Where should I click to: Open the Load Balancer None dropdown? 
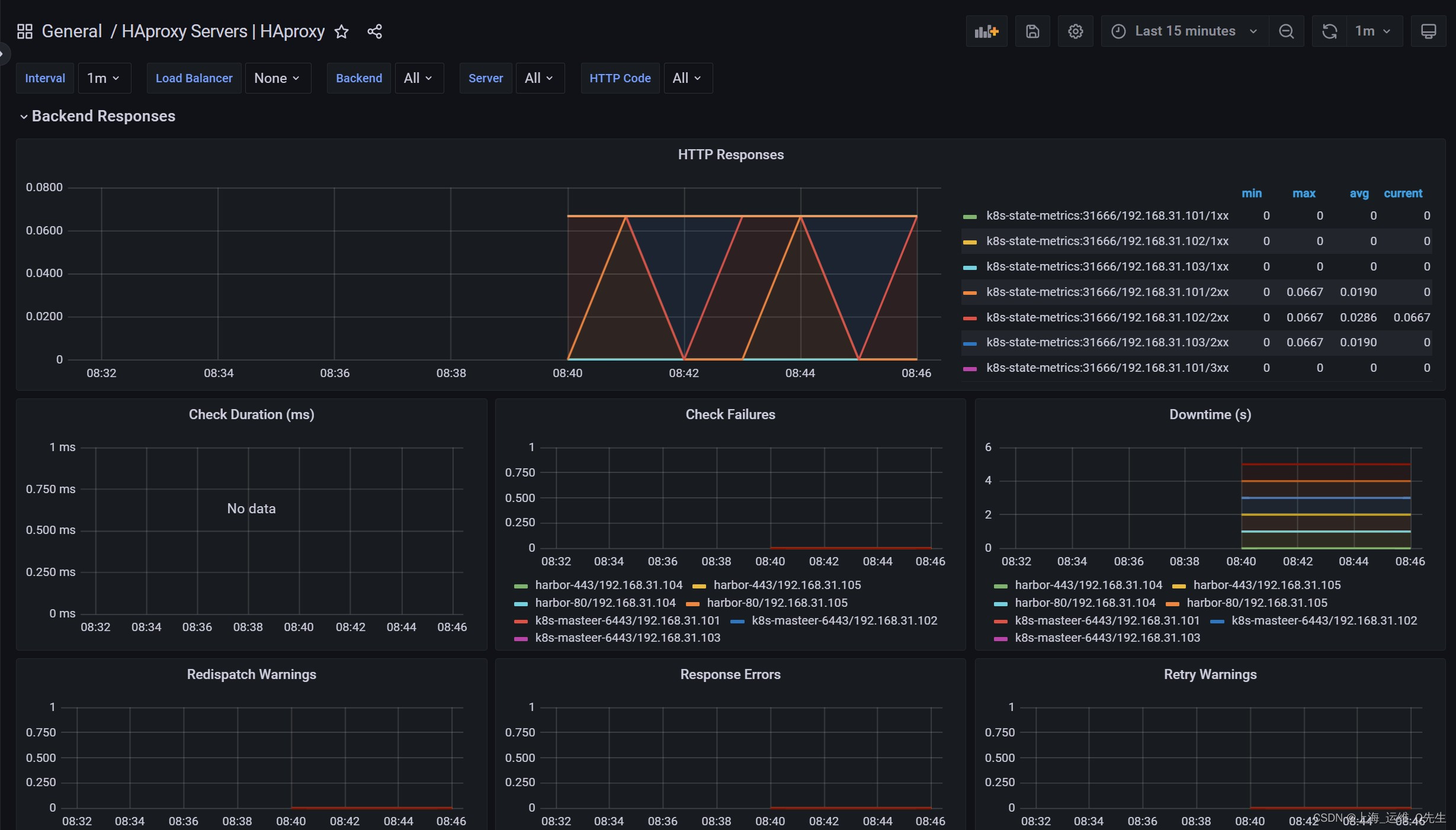pos(277,78)
